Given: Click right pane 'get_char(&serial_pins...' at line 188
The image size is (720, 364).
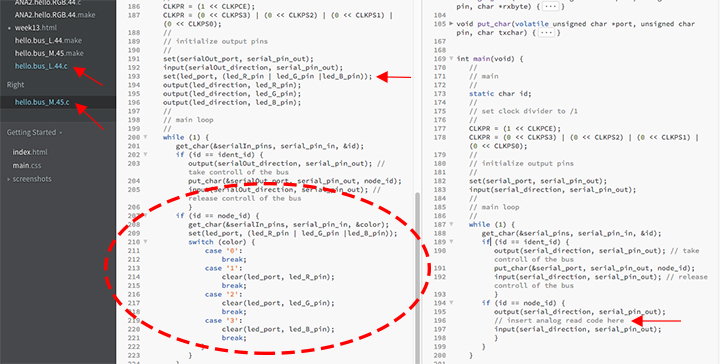Looking at the screenshot, I should (571, 233).
